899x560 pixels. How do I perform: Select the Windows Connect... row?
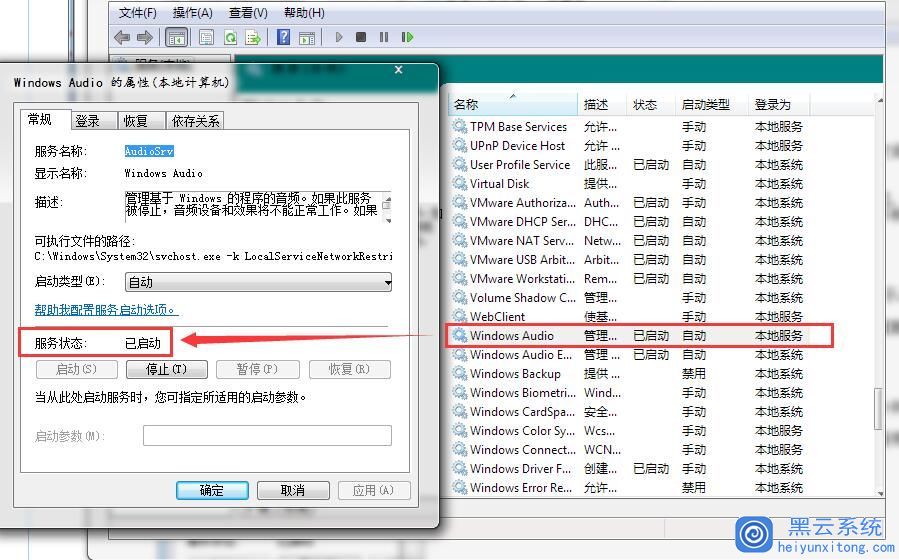tap(630, 449)
